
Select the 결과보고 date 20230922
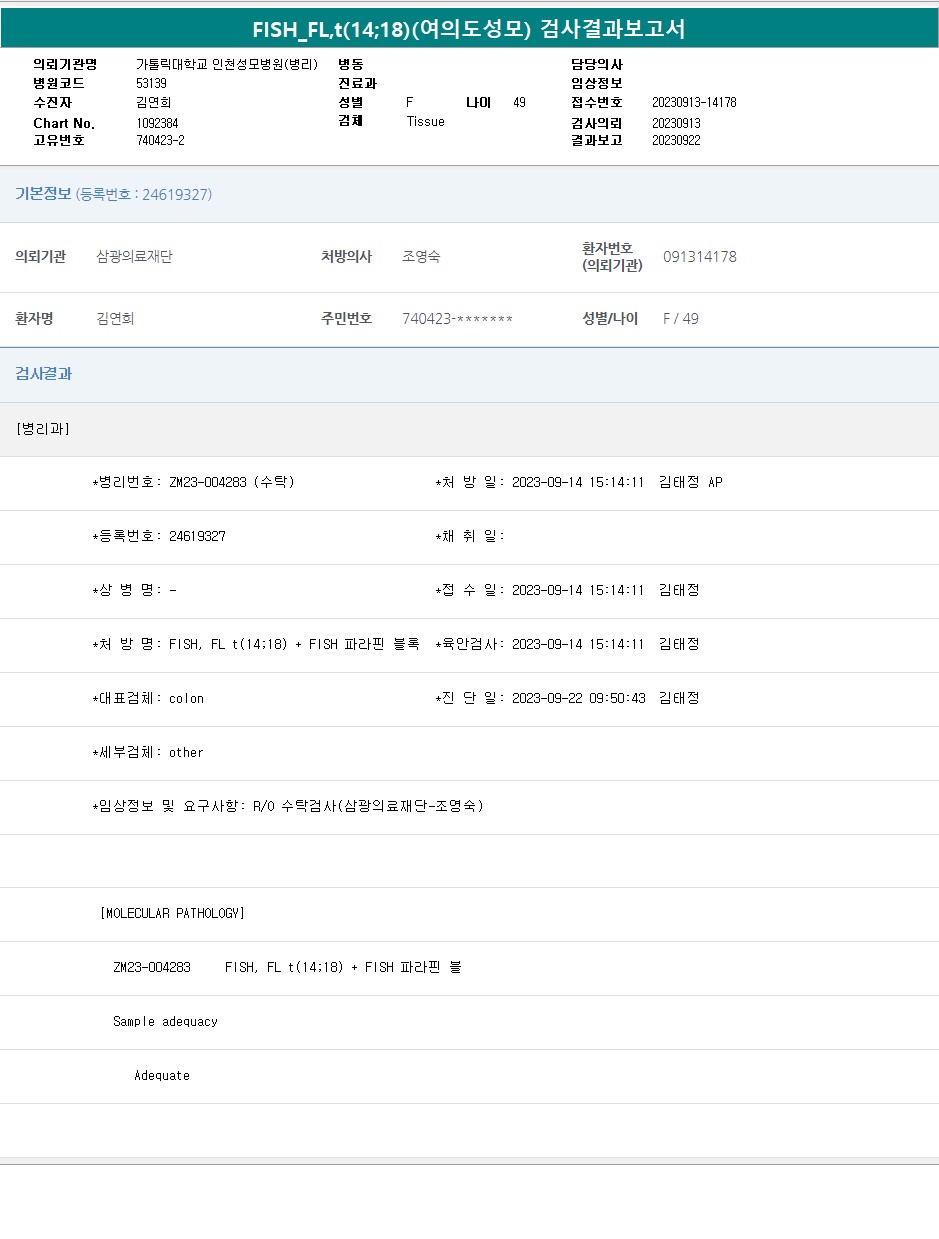[676, 140]
